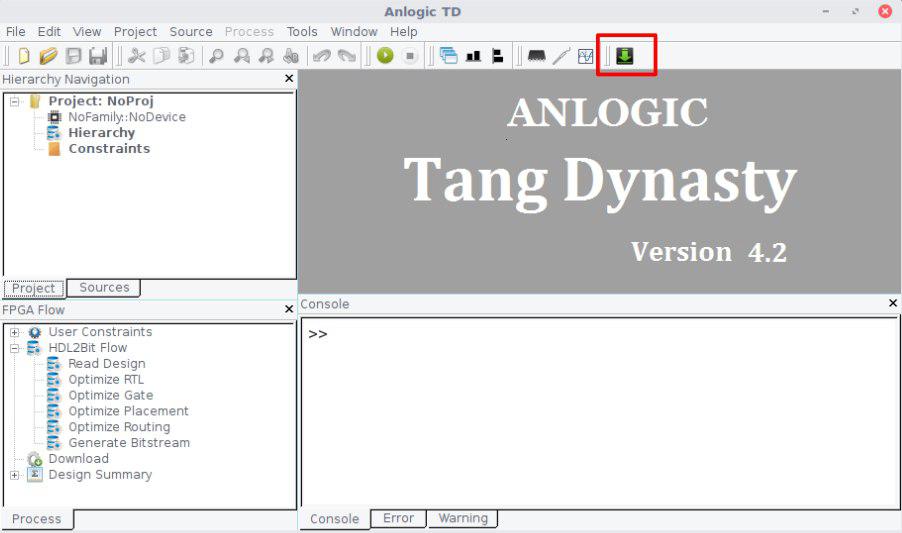Select Download in the FPGA Flow
The image size is (902, 533).
click(x=78, y=458)
